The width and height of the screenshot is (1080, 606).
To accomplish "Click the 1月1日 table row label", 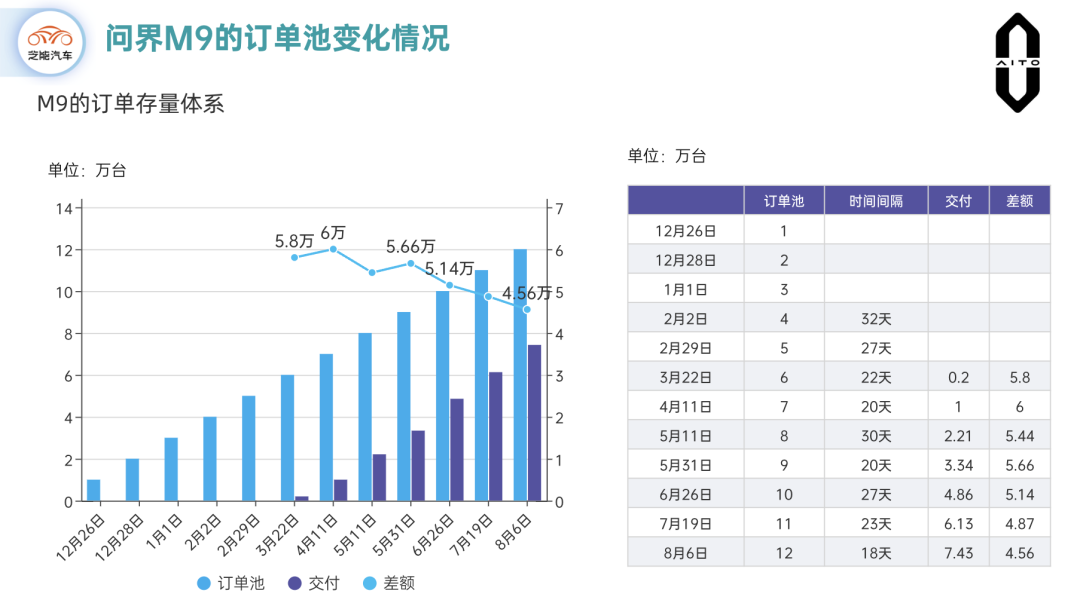I will coord(685,289).
